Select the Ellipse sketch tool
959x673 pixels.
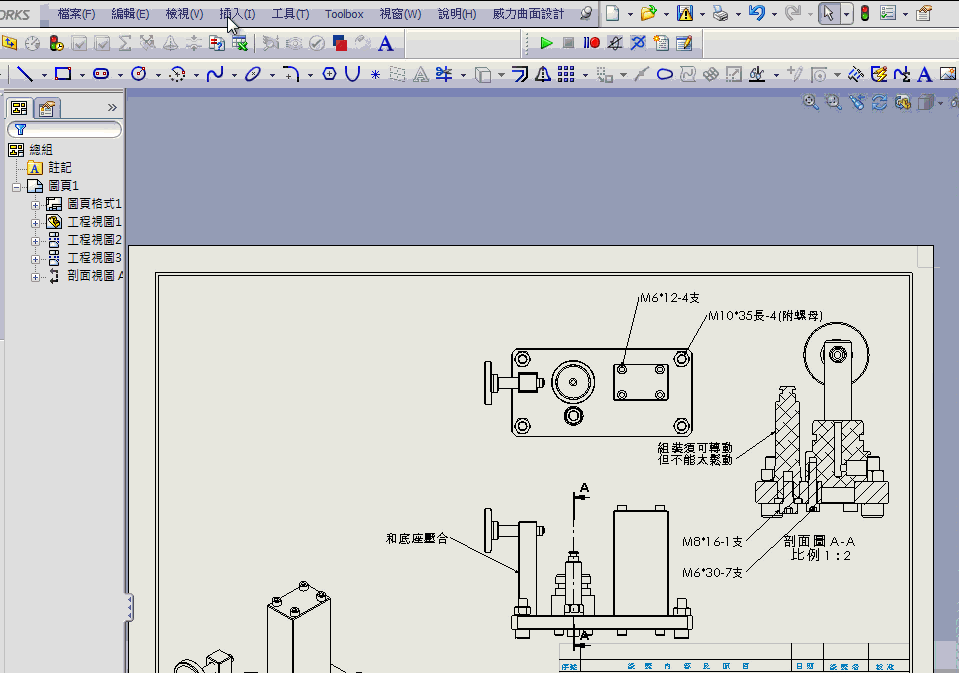tap(252, 73)
